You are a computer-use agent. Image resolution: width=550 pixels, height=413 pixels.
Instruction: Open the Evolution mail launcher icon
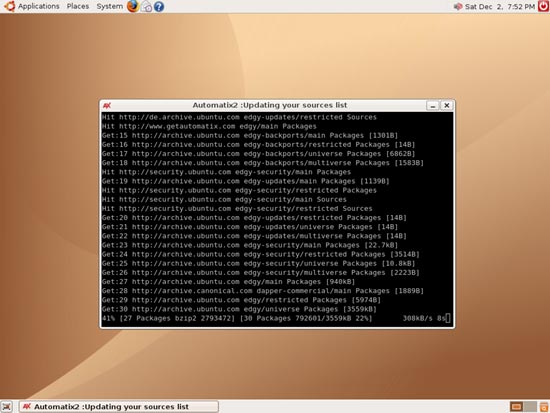click(146, 6)
